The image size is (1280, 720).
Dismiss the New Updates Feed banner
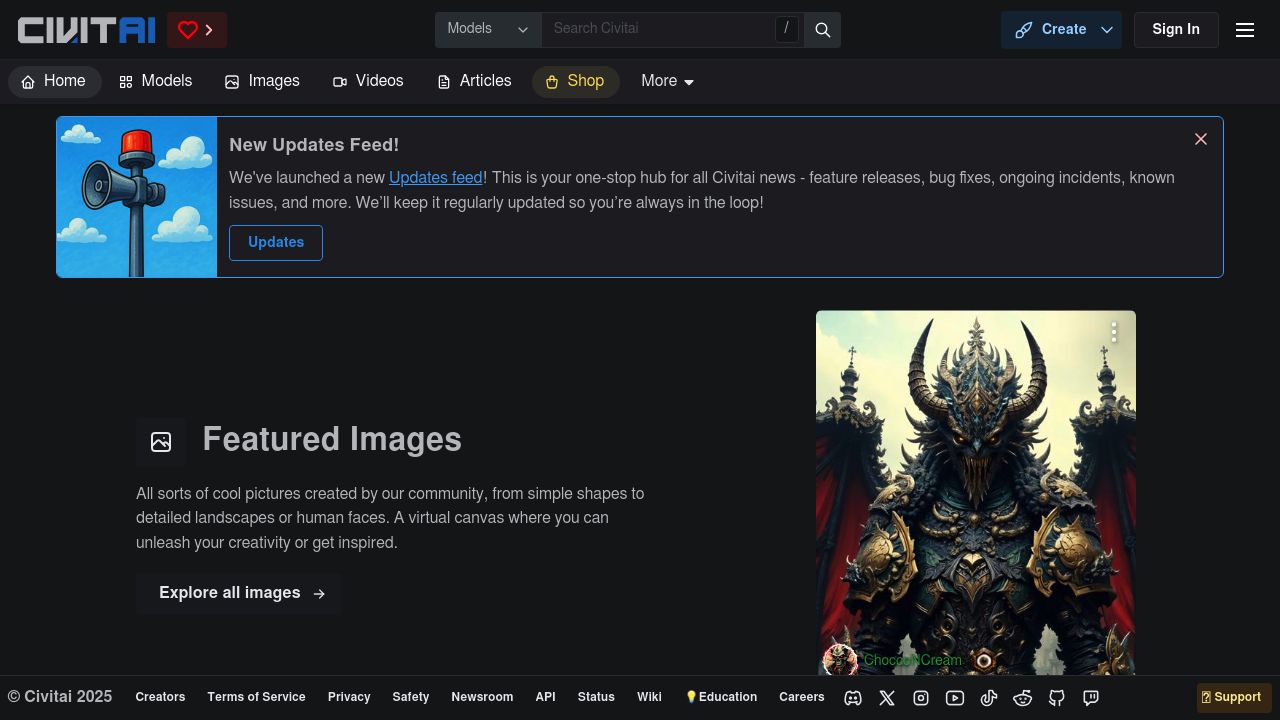pyautogui.click(x=1201, y=139)
